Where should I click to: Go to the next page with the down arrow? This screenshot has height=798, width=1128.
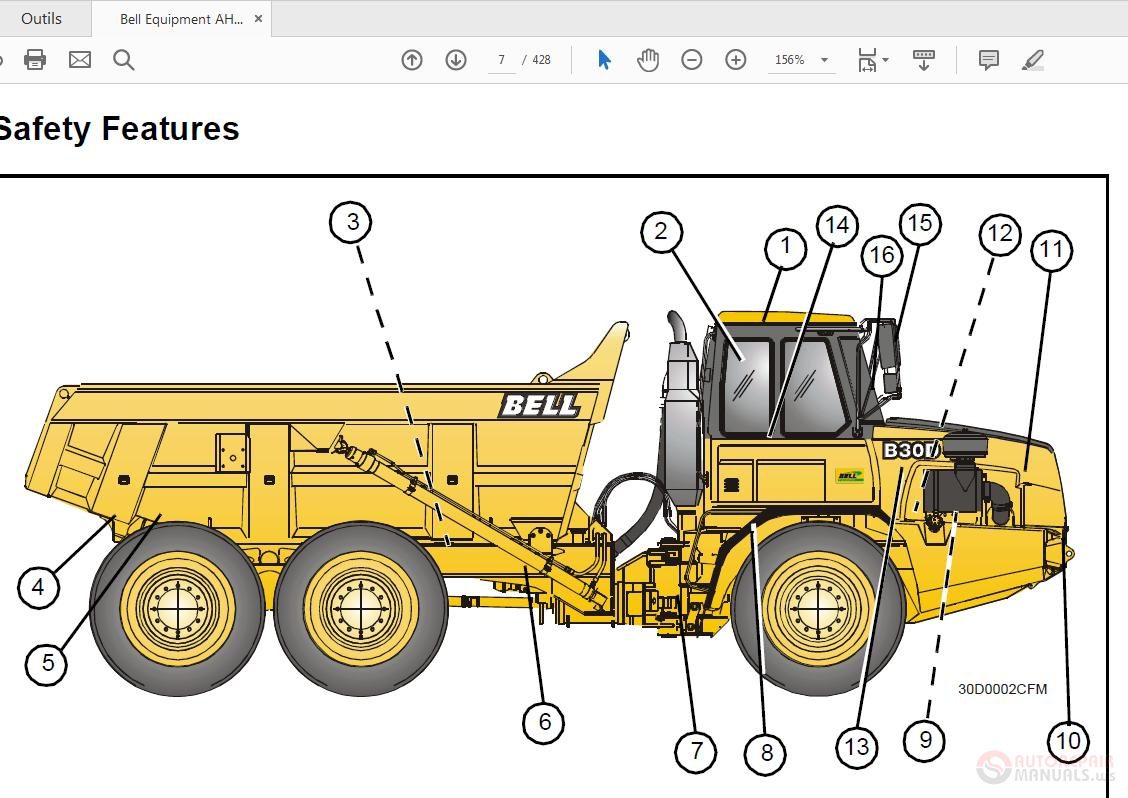(456, 60)
